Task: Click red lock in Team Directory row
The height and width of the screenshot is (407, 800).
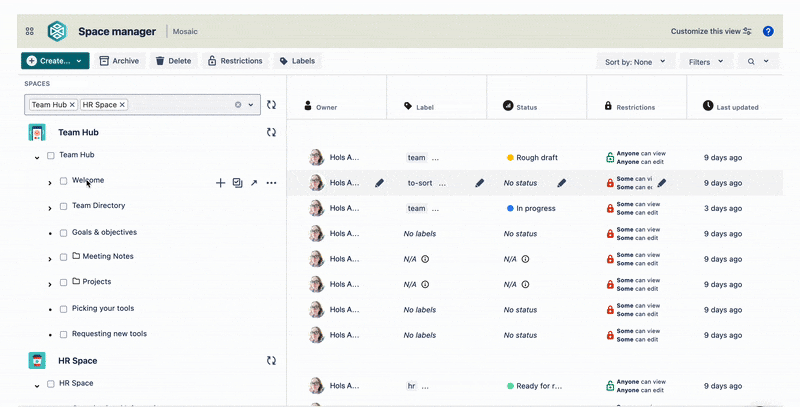Action: coord(610,208)
